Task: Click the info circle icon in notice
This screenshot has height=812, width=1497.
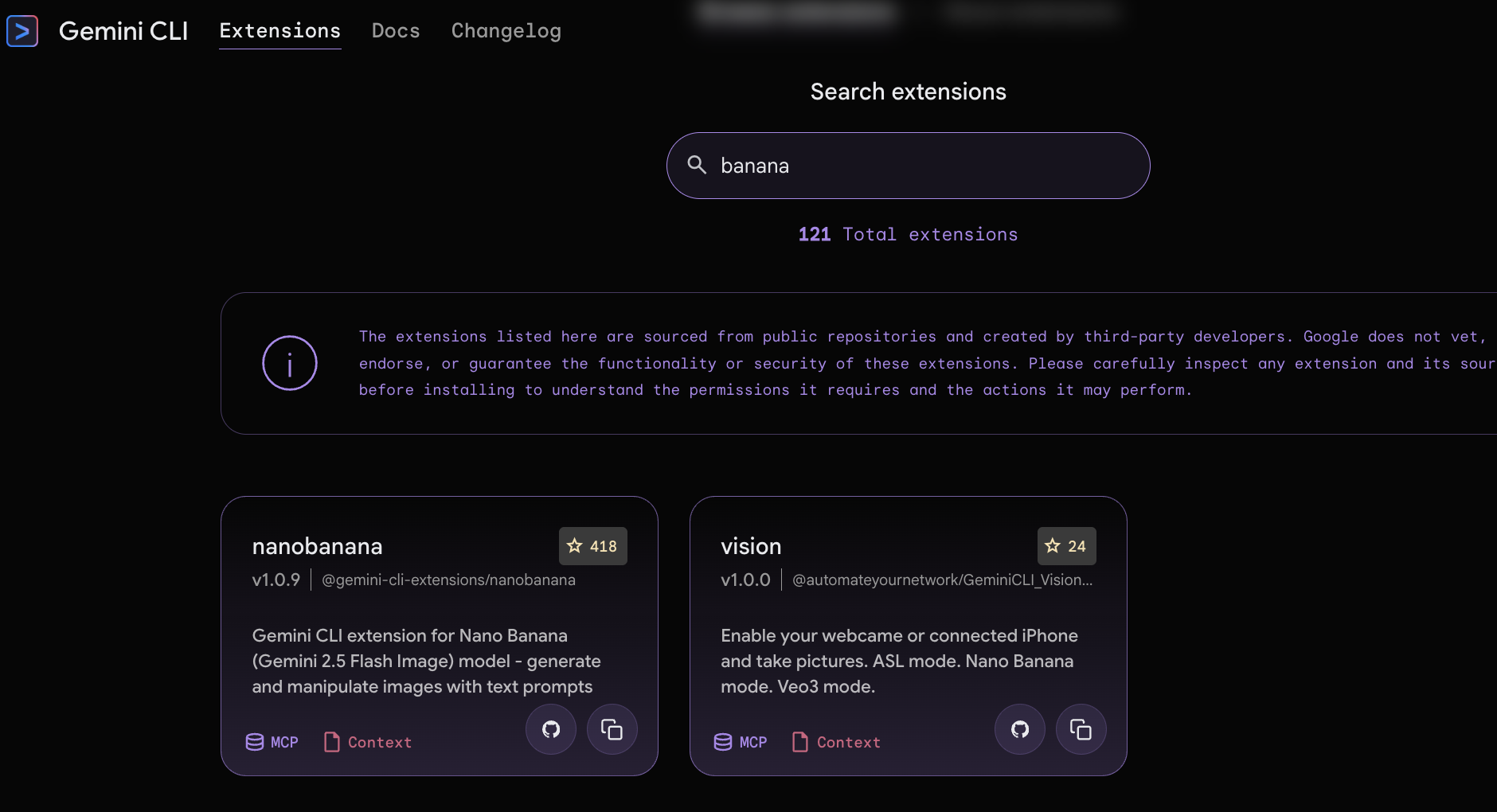Action: click(x=290, y=363)
